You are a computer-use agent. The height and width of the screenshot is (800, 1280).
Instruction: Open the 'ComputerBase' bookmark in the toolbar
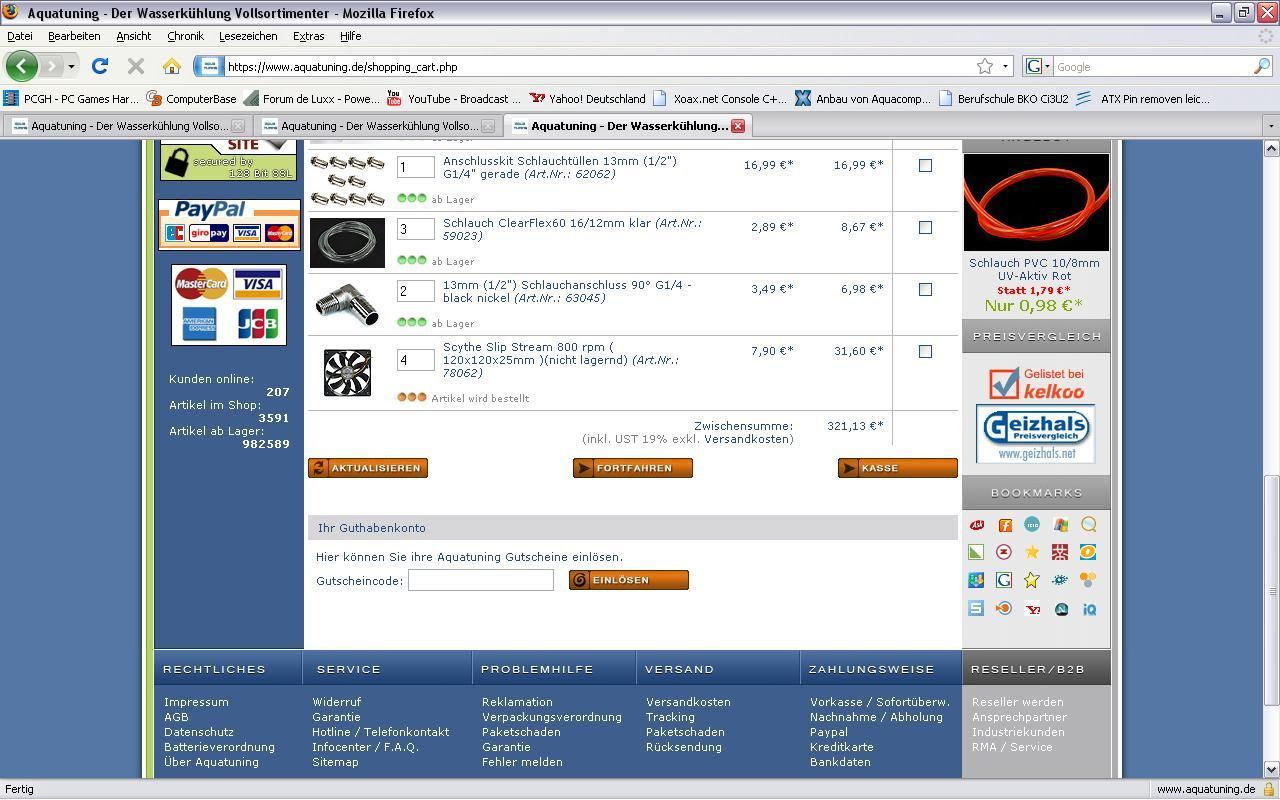(191, 99)
